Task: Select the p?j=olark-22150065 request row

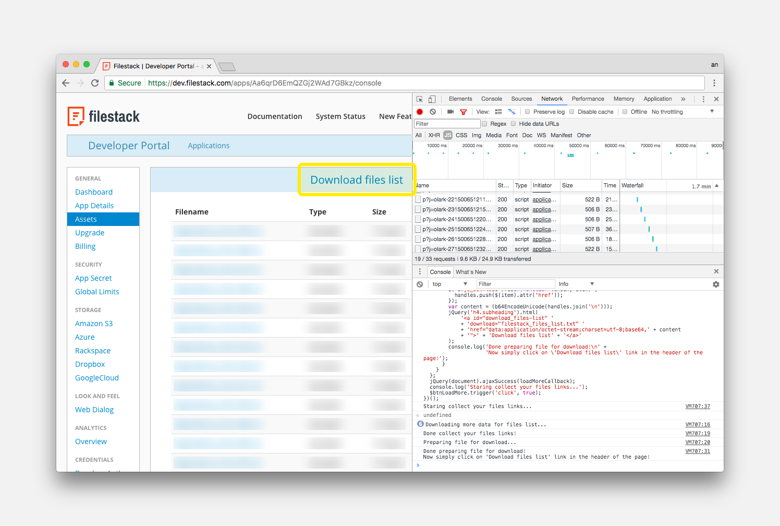Action: [517, 200]
